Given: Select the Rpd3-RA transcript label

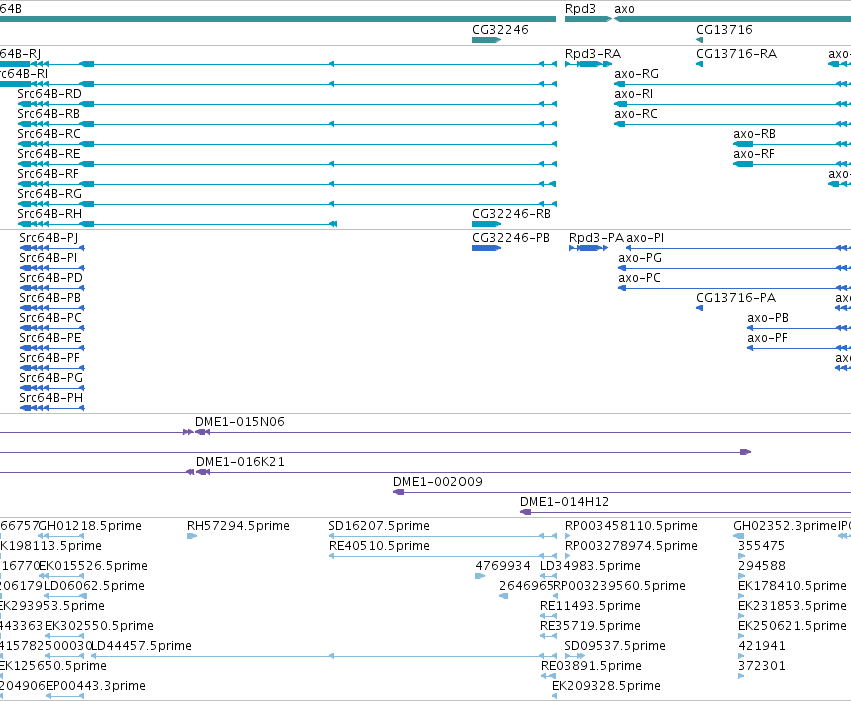Looking at the screenshot, I should tap(593, 54).
